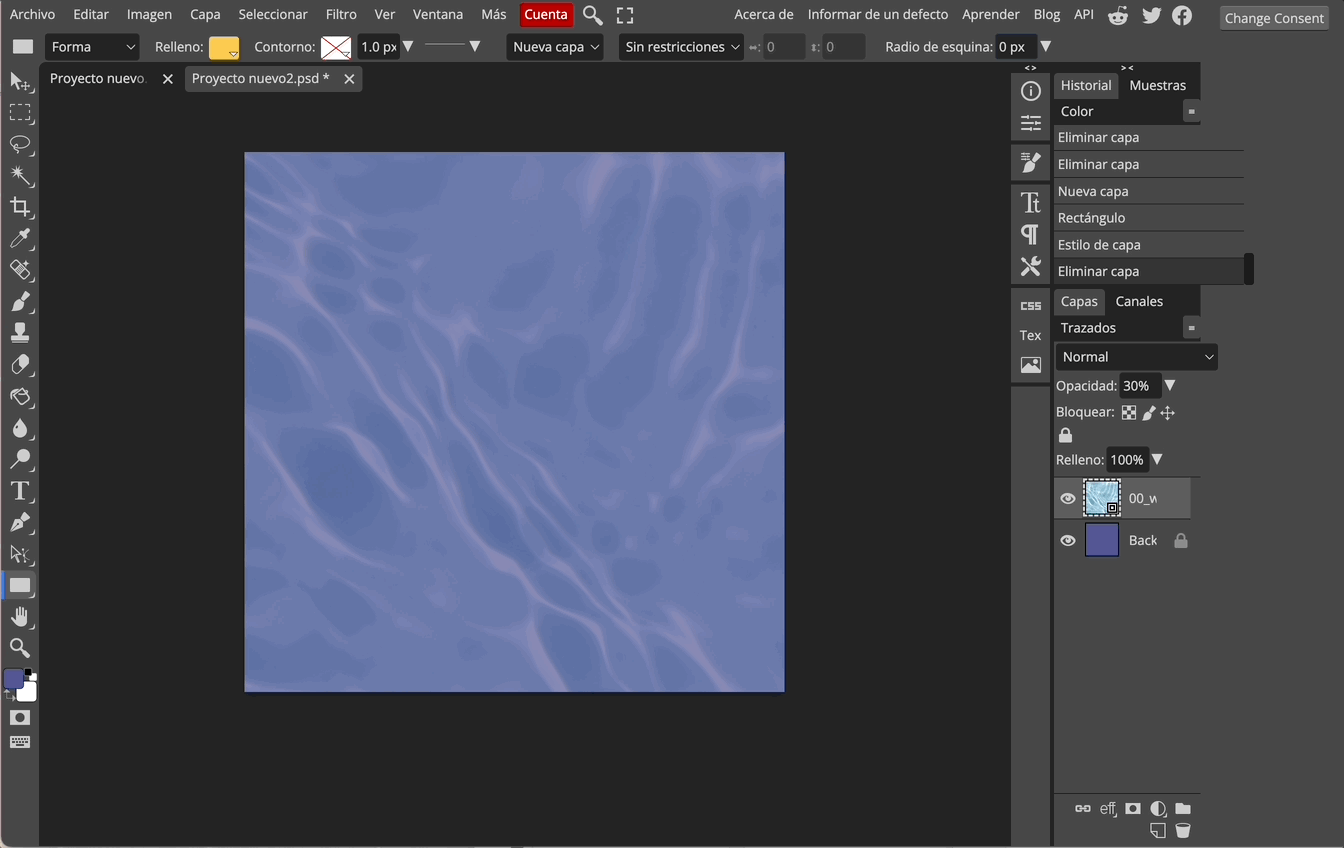
Task: Open the Nueva capa dropdown
Action: point(555,47)
